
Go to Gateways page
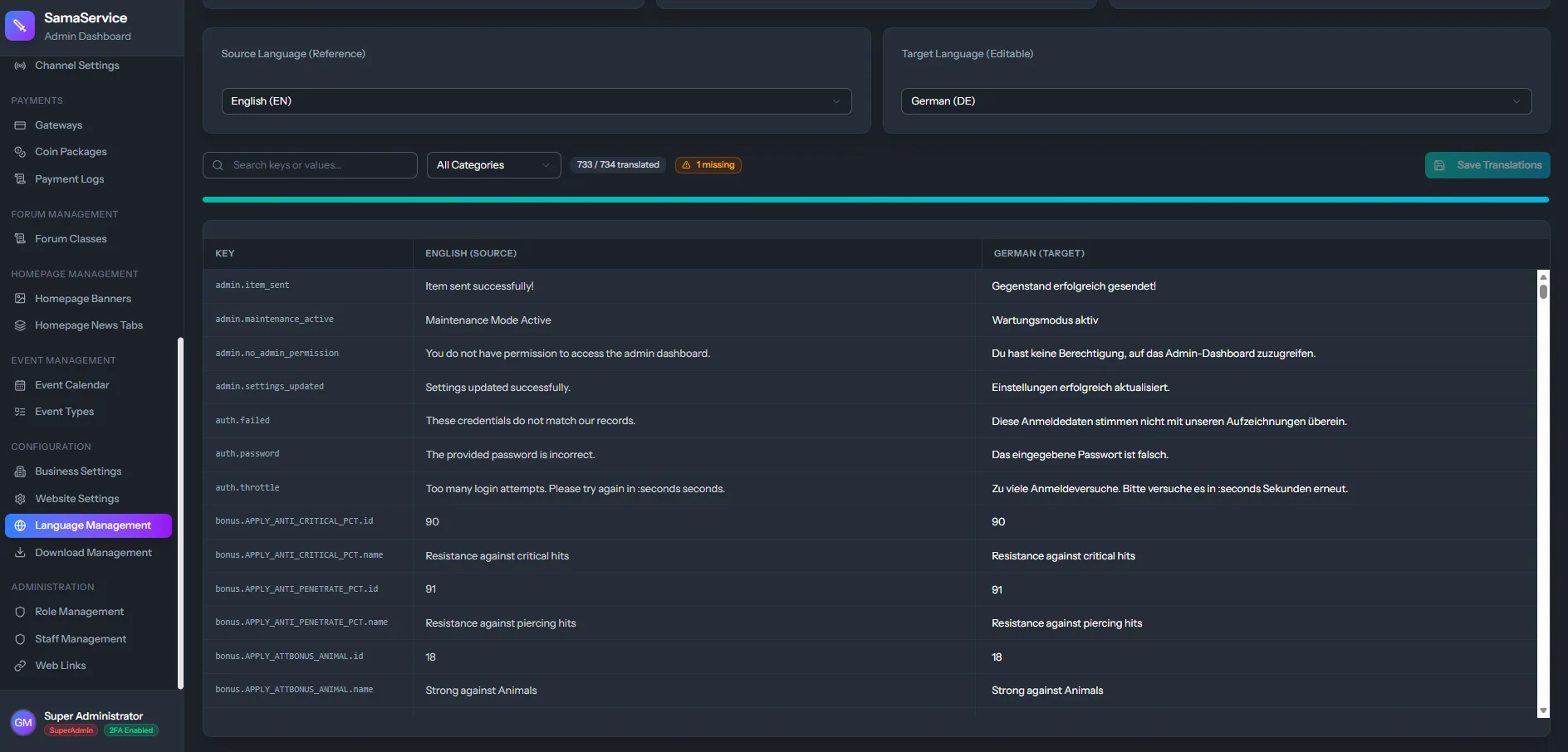[88, 125]
